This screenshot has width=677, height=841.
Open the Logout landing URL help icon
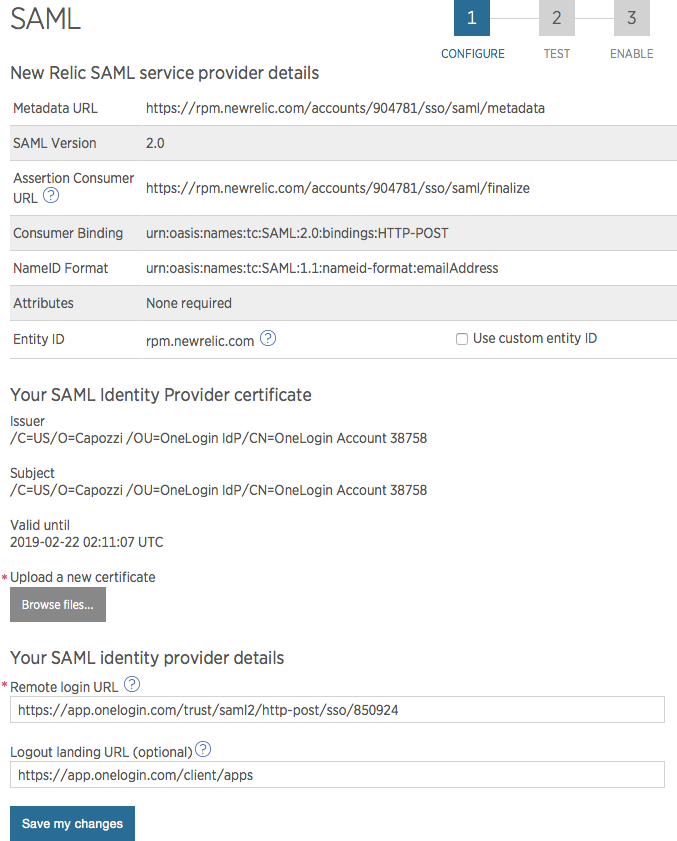204,749
